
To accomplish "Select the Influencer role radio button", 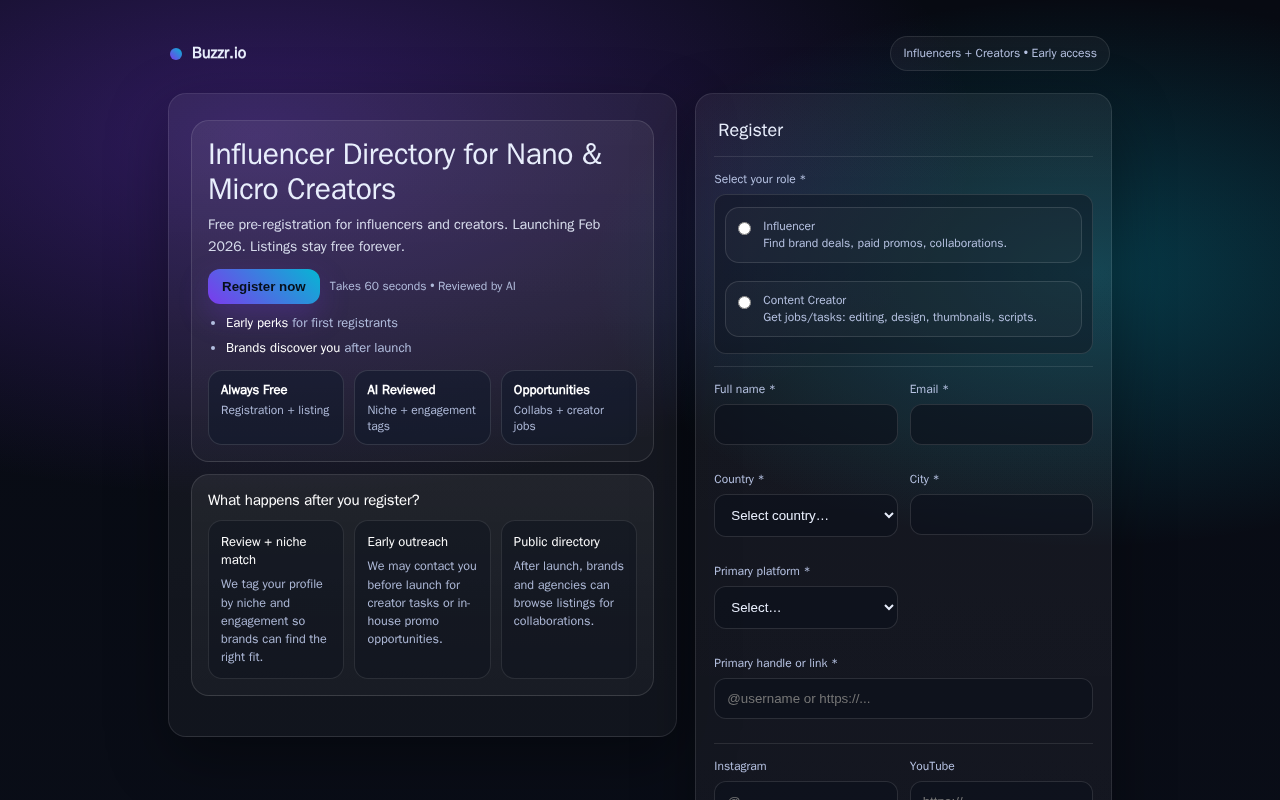I will click(x=744, y=228).
